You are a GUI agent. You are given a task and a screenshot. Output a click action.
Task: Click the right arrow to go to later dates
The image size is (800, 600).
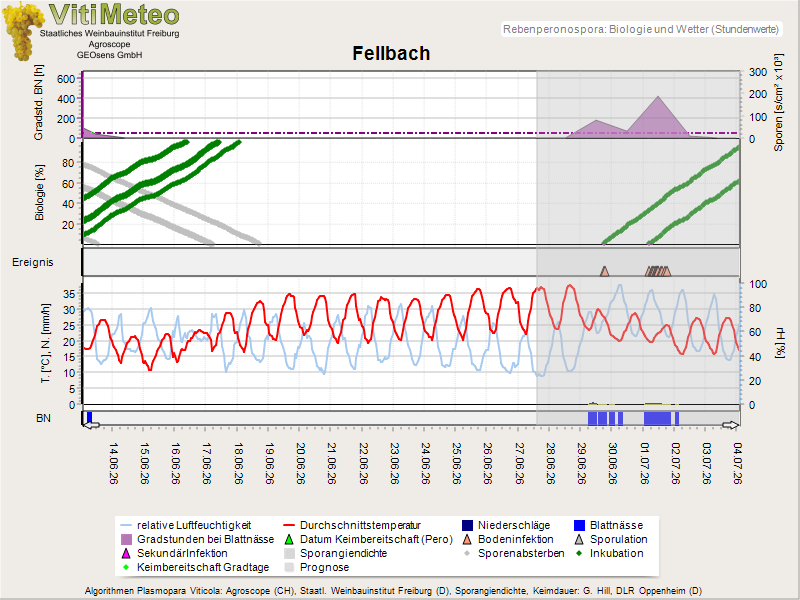pyautogui.click(x=730, y=425)
